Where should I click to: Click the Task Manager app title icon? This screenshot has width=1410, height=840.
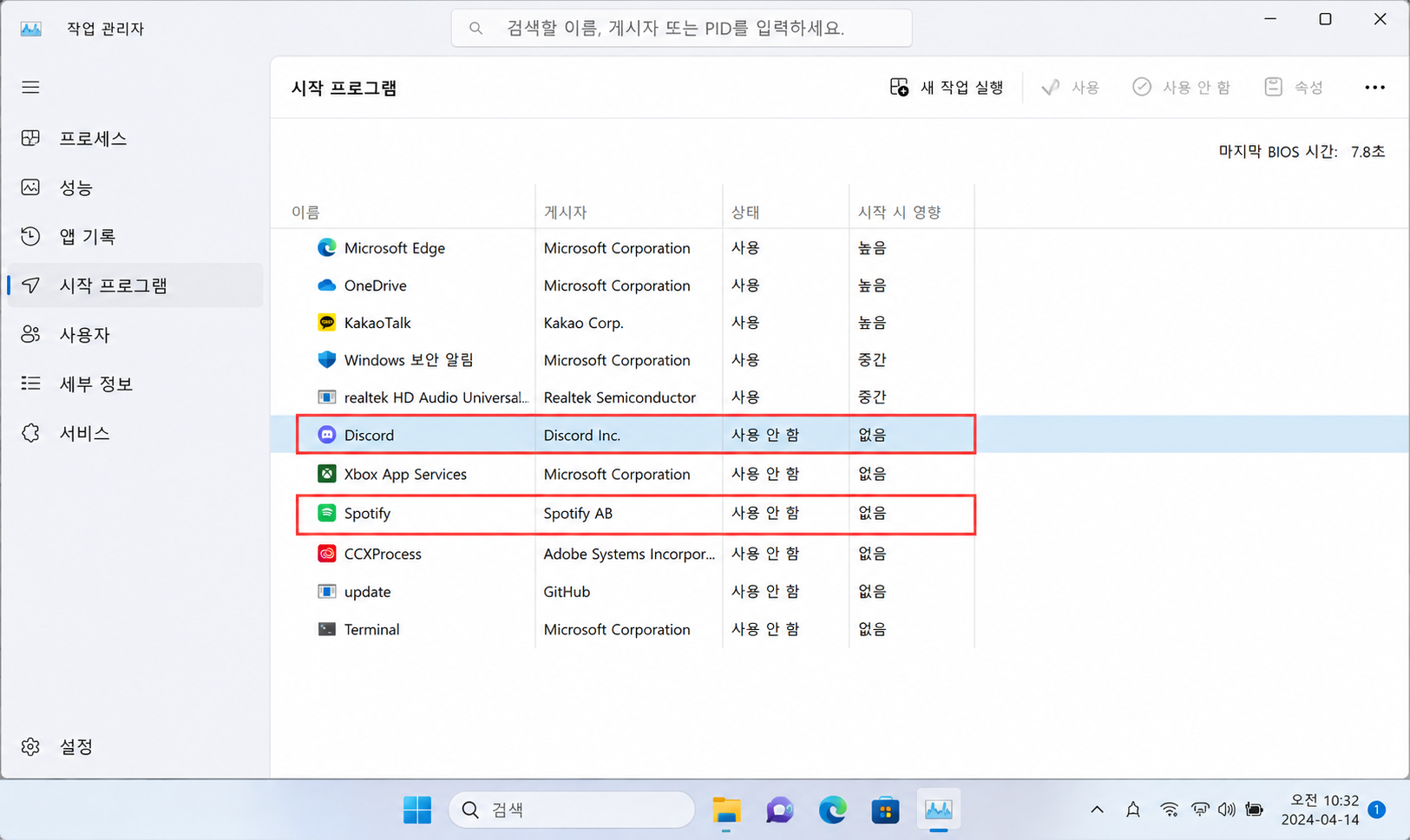tap(31, 29)
